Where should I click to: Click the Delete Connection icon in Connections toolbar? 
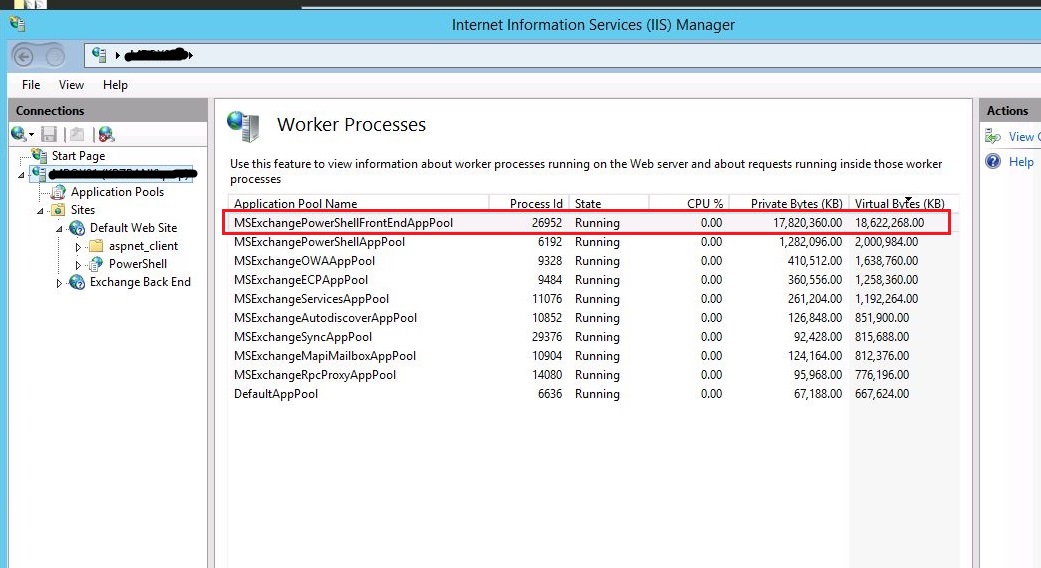pos(106,135)
